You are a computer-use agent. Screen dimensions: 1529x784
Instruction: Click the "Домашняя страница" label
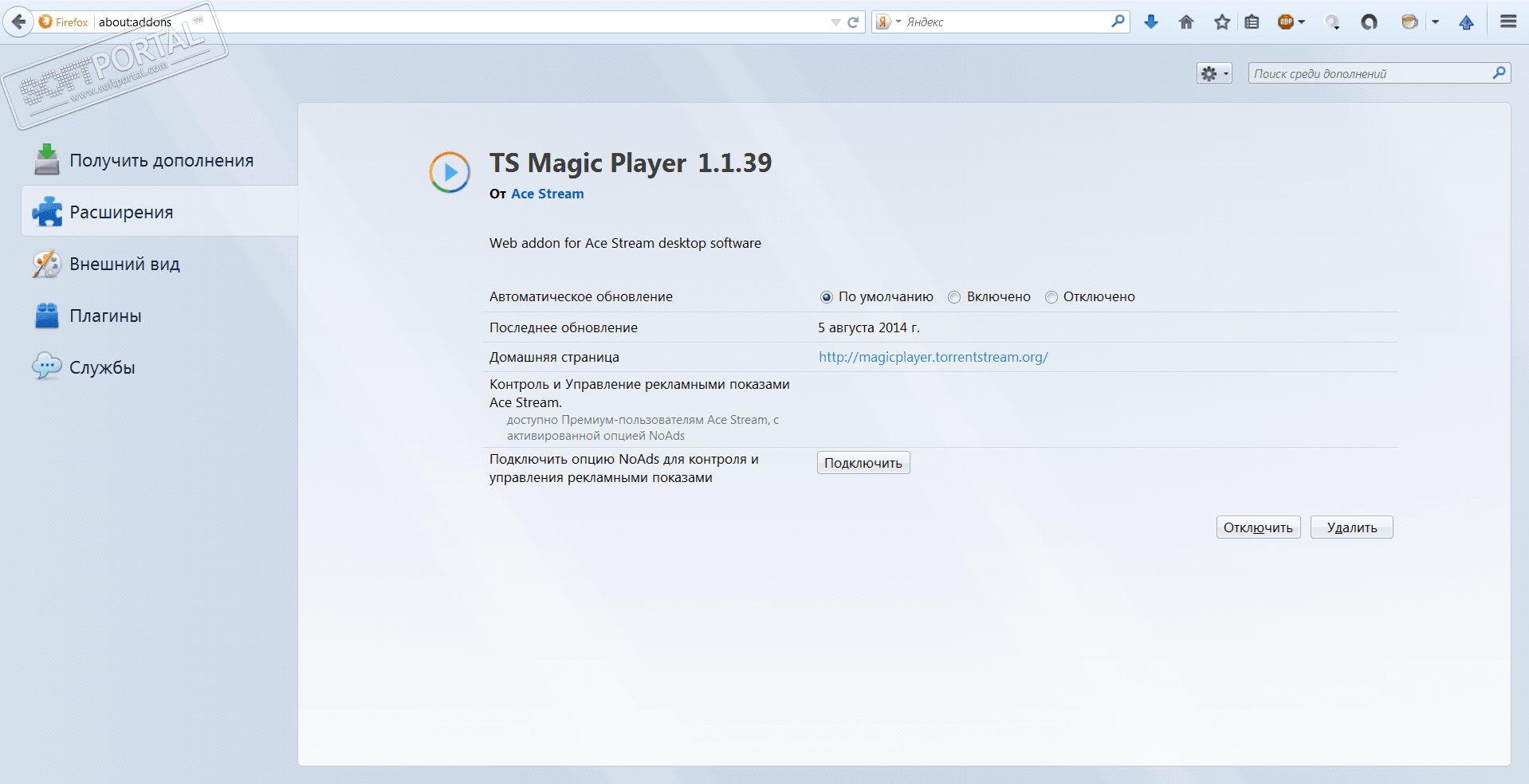(554, 357)
